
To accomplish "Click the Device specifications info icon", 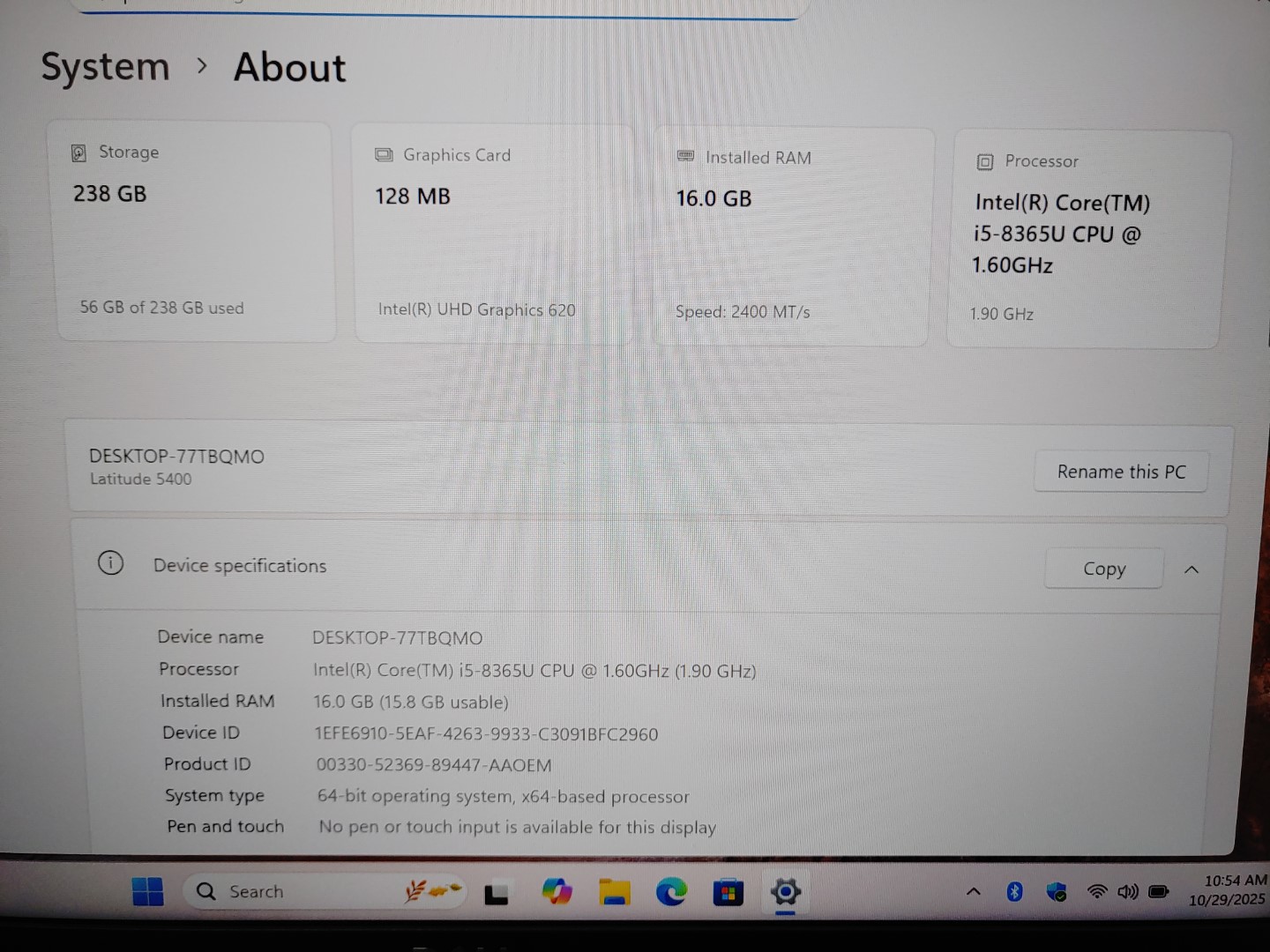I will pyautogui.click(x=110, y=562).
